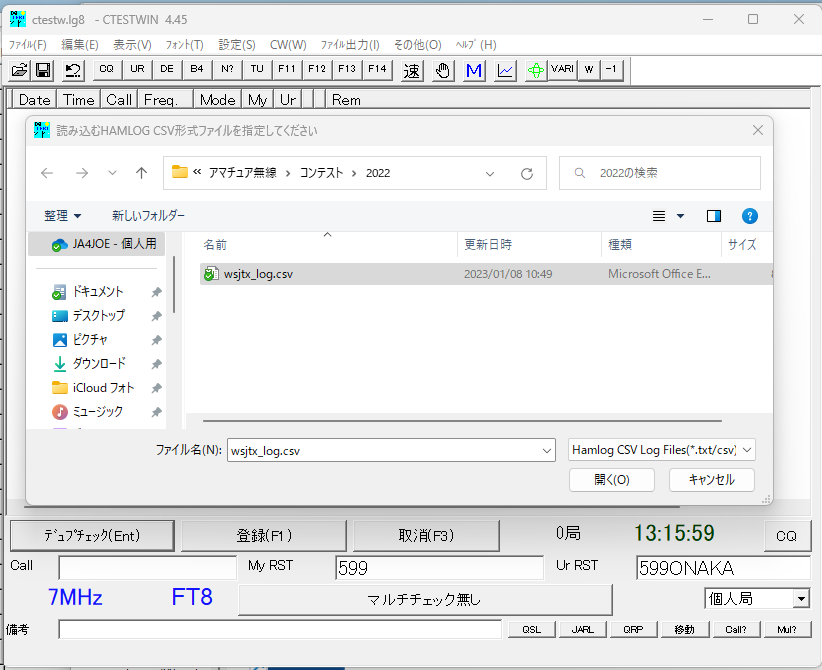Viewport: 822px width, 670px height.
Task: Select the wsjtx_log.csv file
Action: (x=485, y=274)
